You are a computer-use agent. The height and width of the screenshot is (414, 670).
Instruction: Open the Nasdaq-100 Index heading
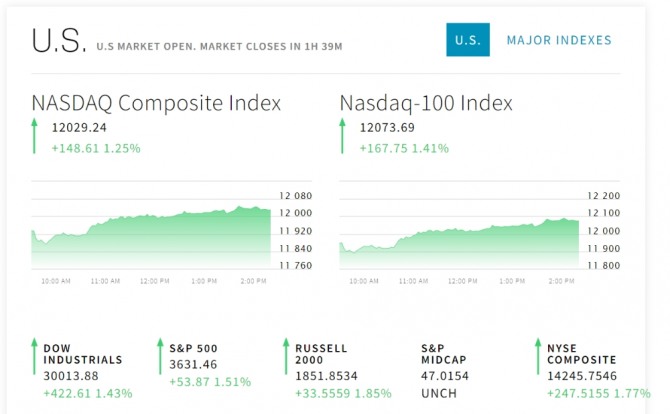426,103
